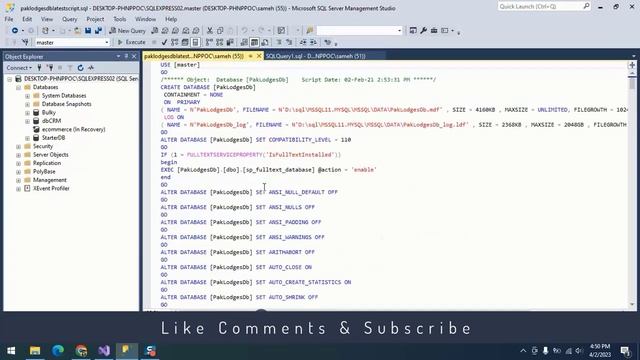Click the editor vertical scrollbar thumb
Viewport: 640px width, 360px height.
pos(632,84)
